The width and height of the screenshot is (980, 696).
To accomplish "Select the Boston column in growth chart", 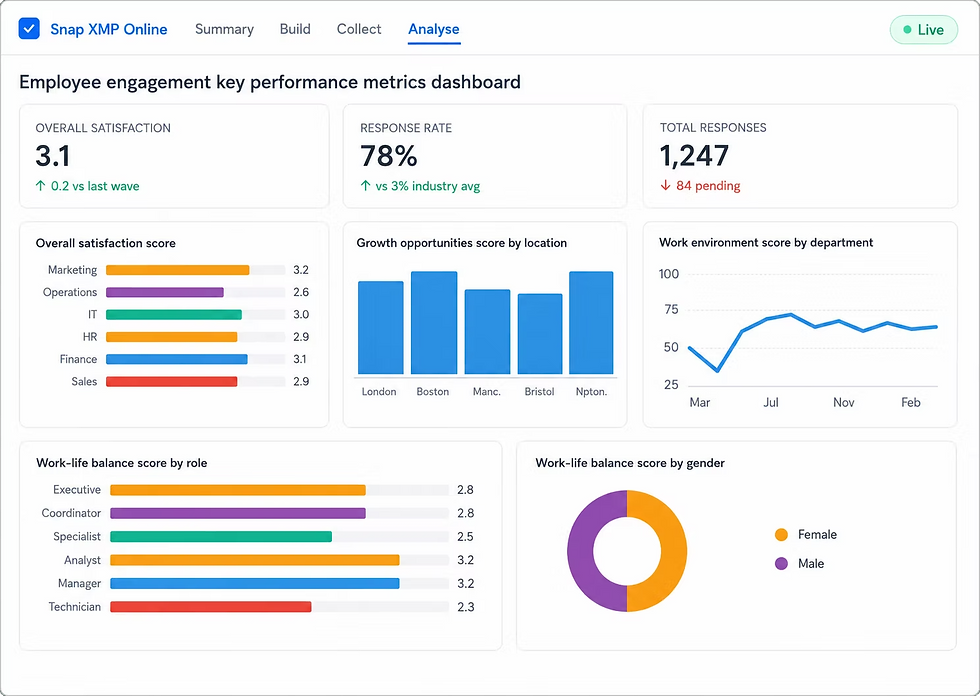I will coord(434,323).
